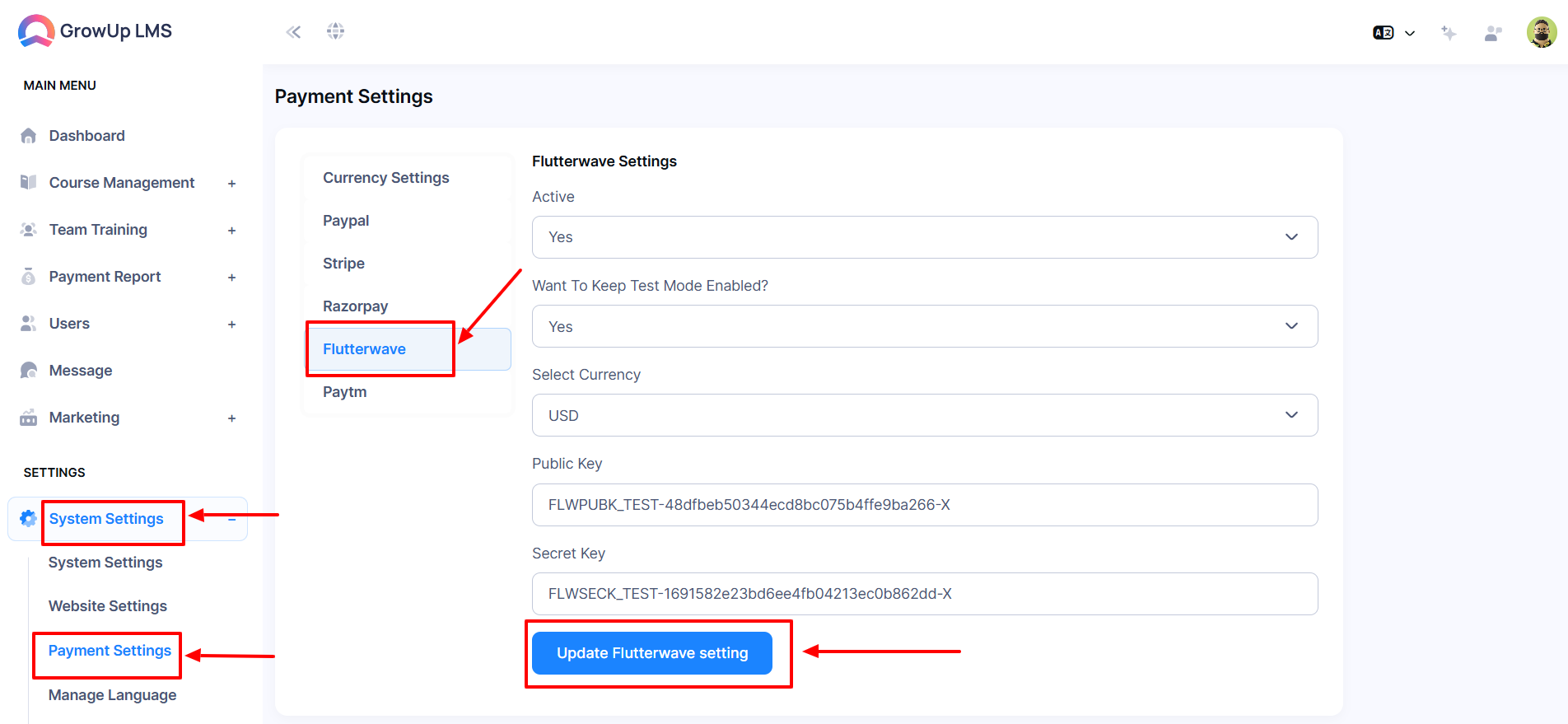Click the Payment Settings page heading
Screen dimensions: 1568x724
pos(354,96)
